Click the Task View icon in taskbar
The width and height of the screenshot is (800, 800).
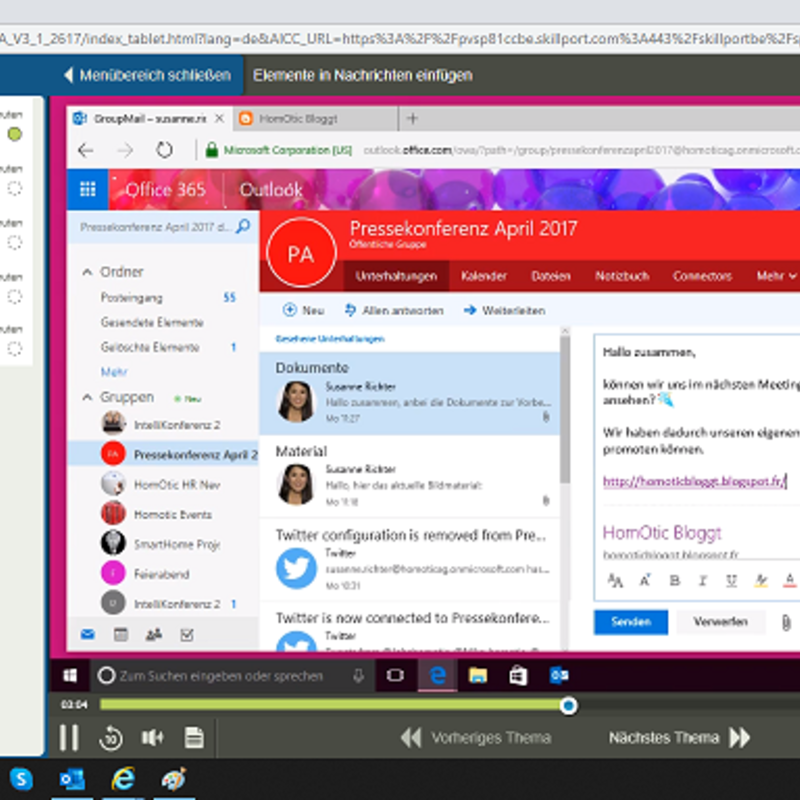pyautogui.click(x=395, y=676)
